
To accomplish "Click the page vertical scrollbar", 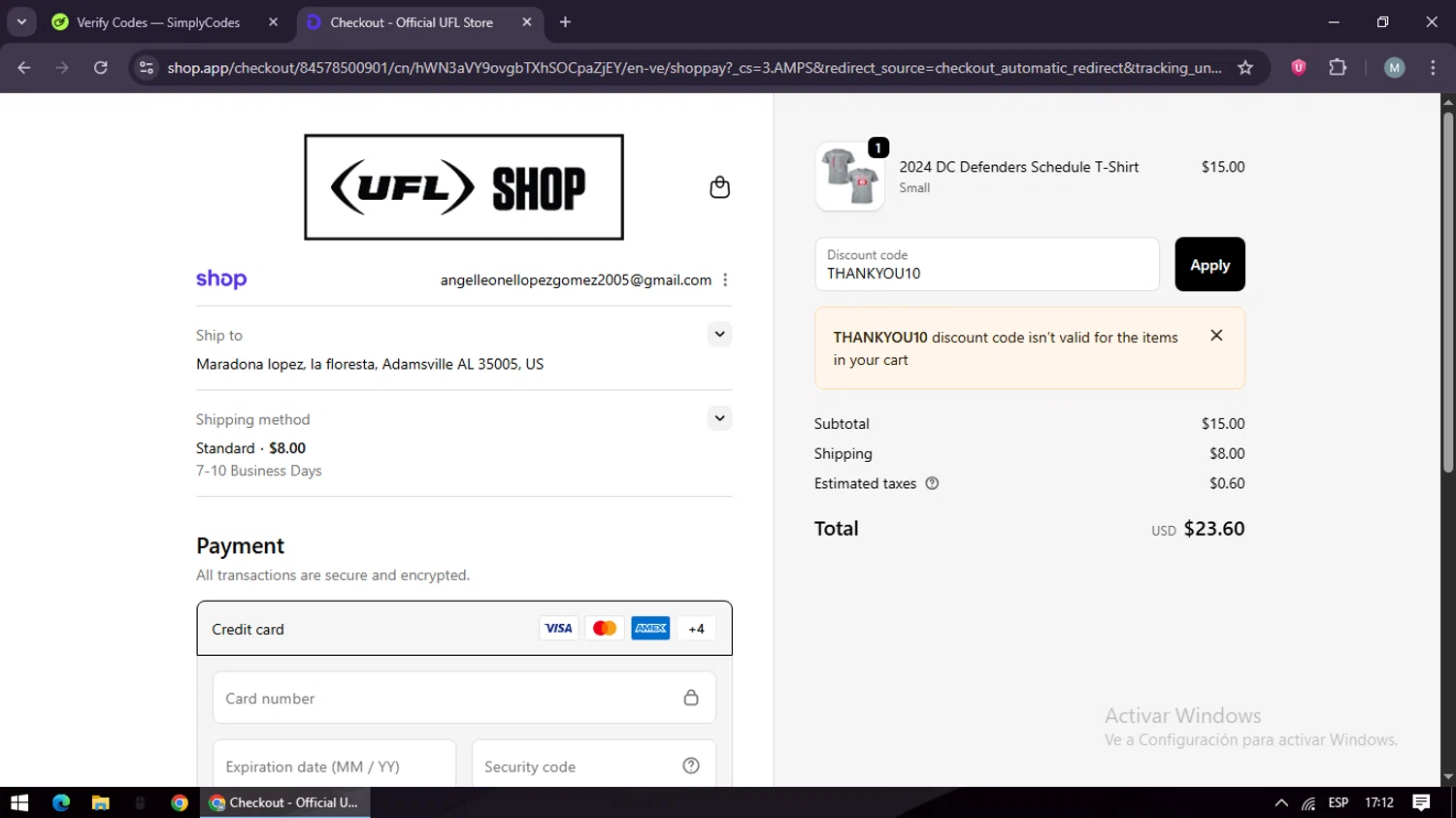I will [1447, 292].
